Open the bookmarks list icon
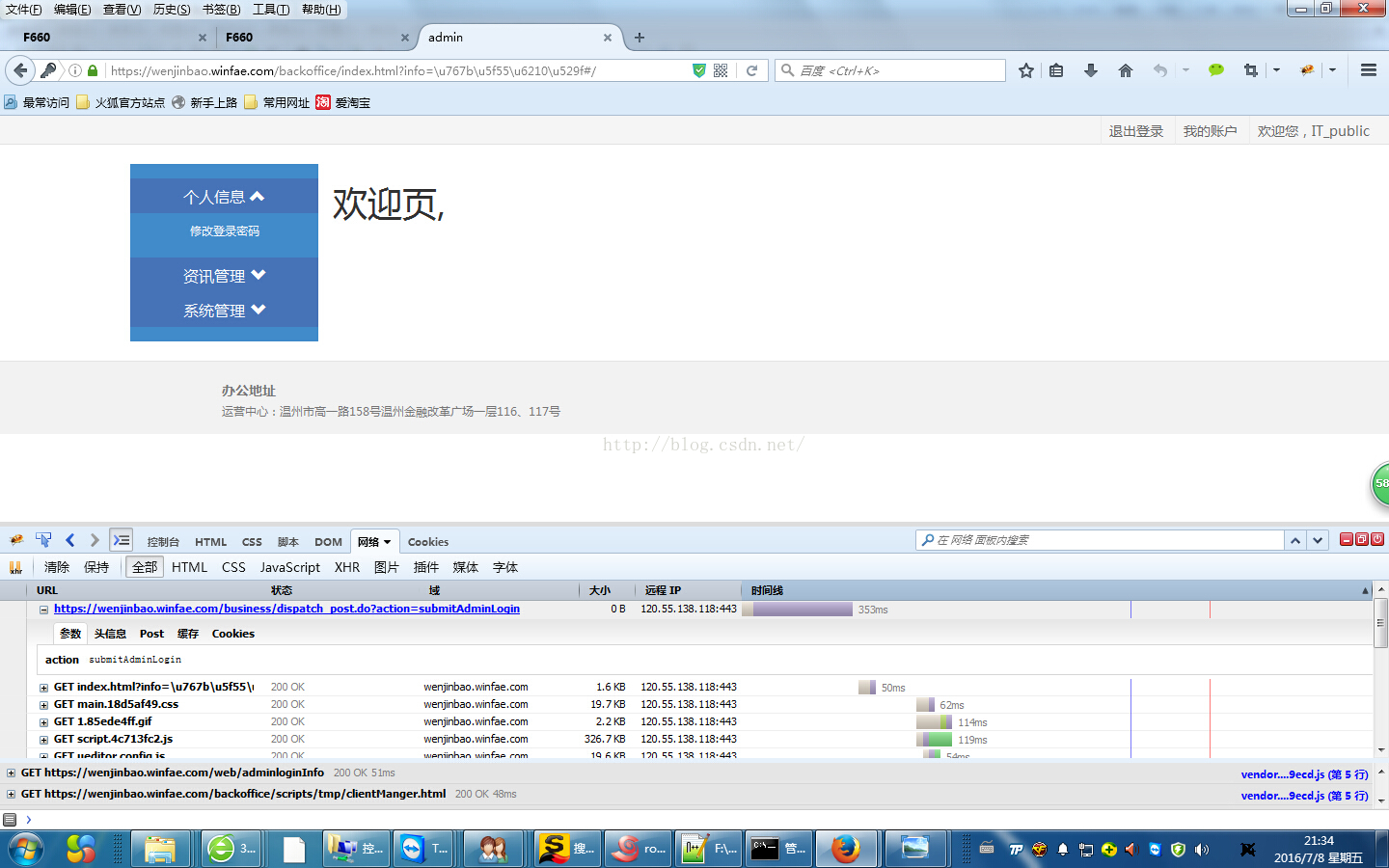The width and height of the screenshot is (1389, 868). pyautogui.click(x=1056, y=70)
